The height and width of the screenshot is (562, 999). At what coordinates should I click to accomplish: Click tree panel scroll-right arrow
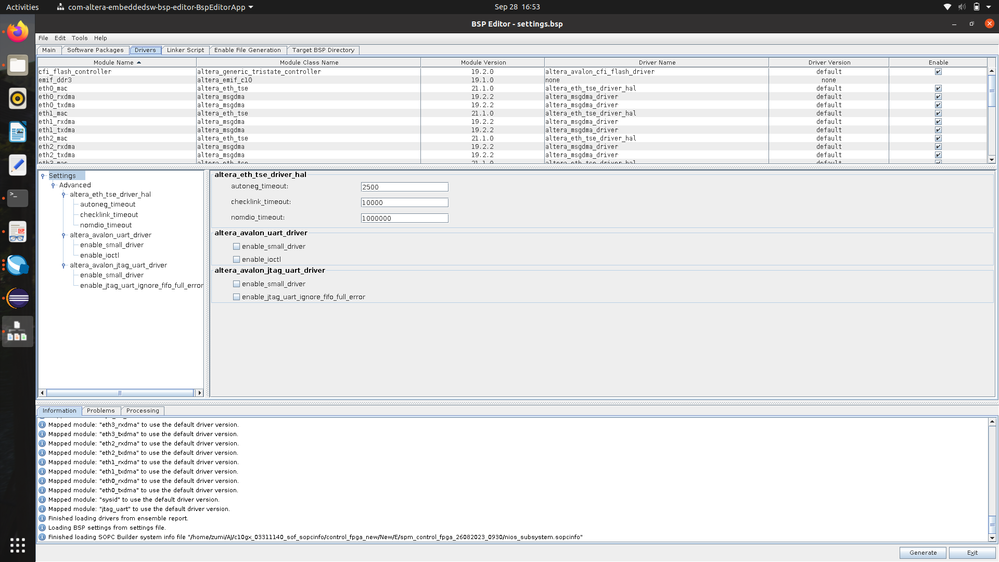(199, 393)
